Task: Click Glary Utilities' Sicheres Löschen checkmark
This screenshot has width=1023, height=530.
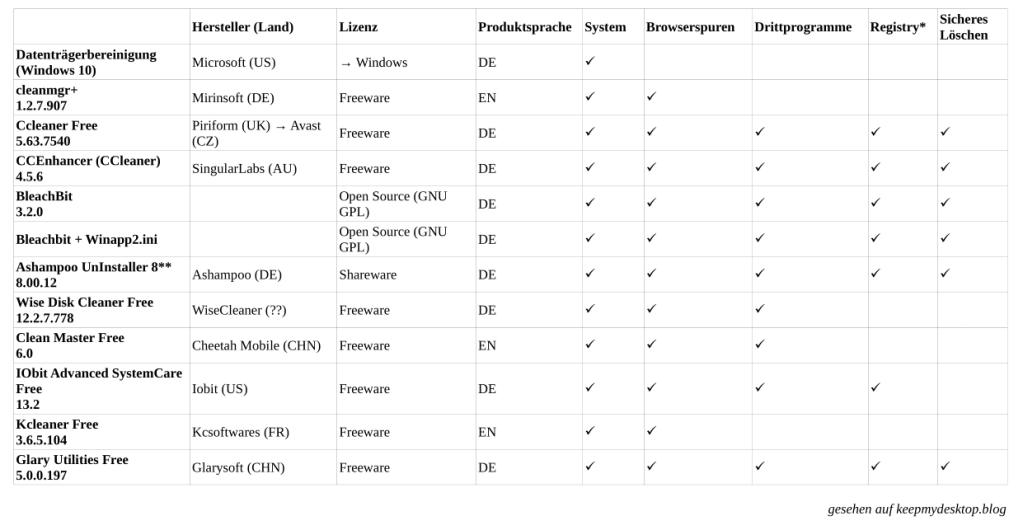Action: (x=945, y=466)
